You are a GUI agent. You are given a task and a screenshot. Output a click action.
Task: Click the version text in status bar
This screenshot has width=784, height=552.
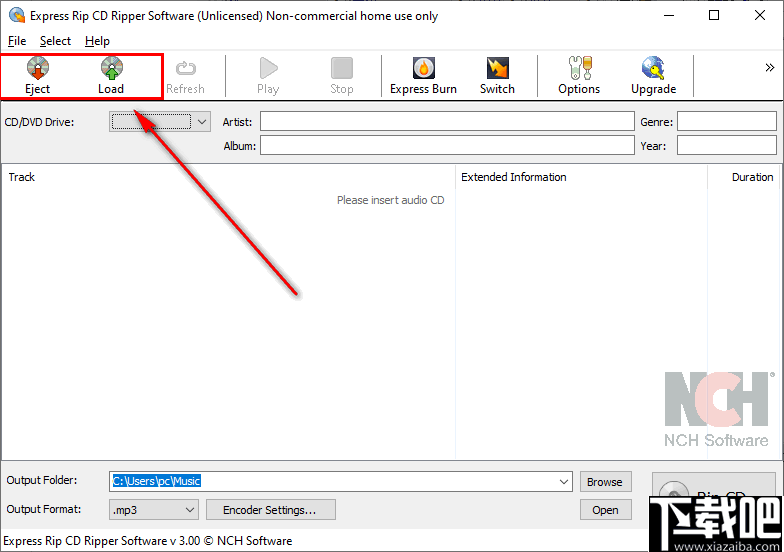click(x=148, y=540)
